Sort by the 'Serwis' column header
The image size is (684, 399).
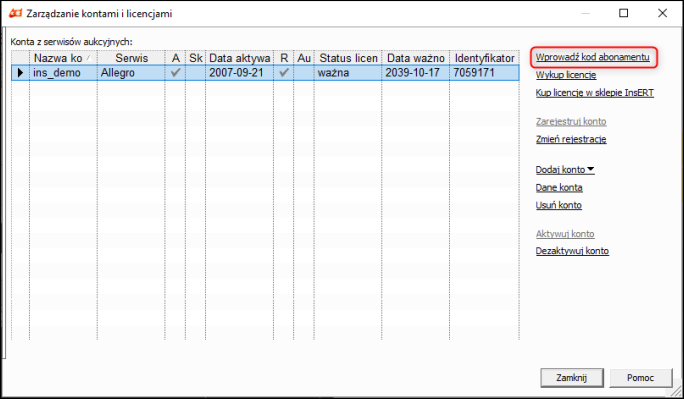pyautogui.click(x=131, y=58)
